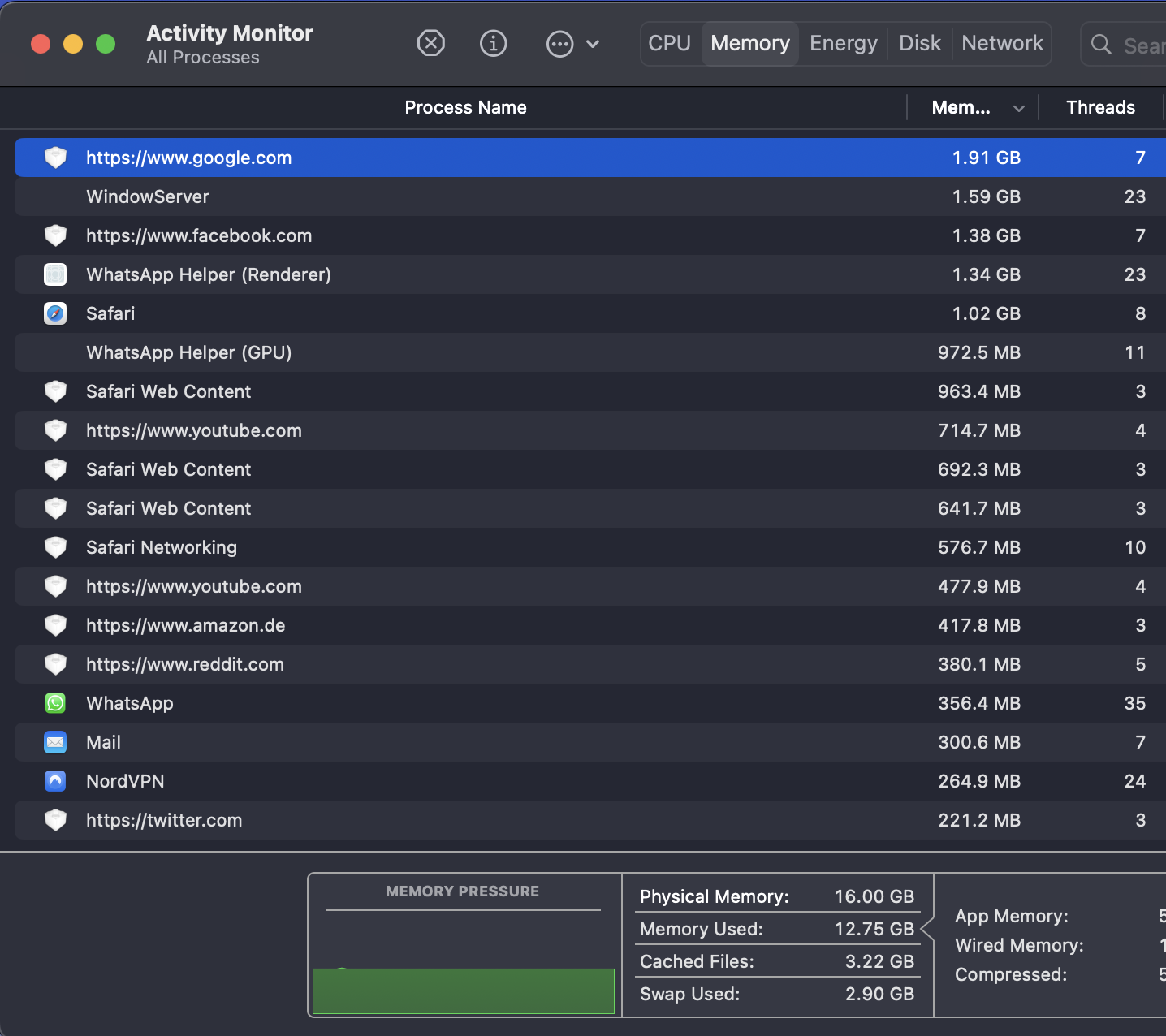Click the Activity Monitor window title

tap(230, 33)
